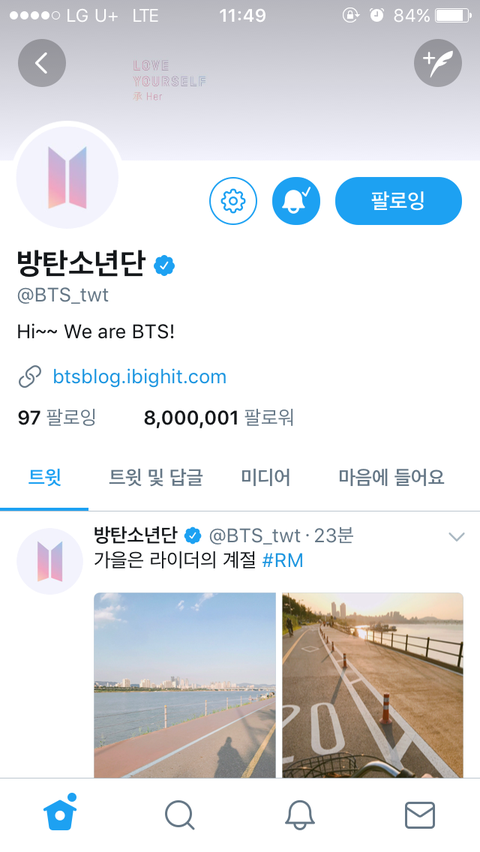Image resolution: width=480 pixels, height=852 pixels.
Task: Expand the tweet options chevron
Action: tap(457, 537)
